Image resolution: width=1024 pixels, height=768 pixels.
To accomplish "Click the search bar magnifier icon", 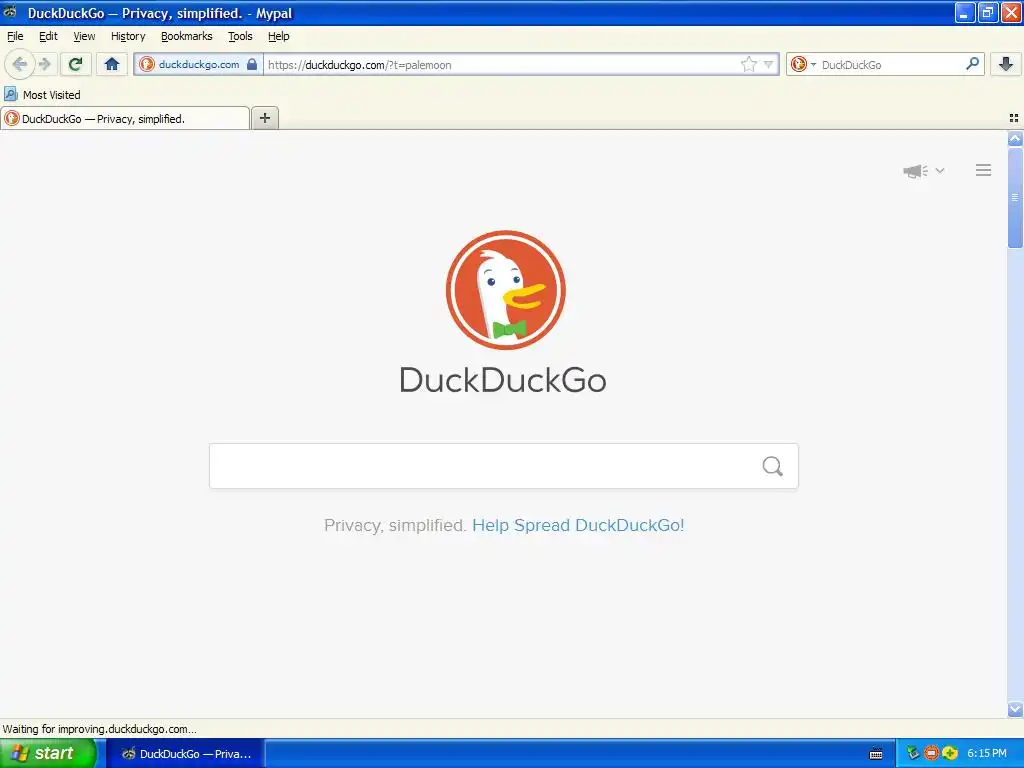I will (x=972, y=64).
